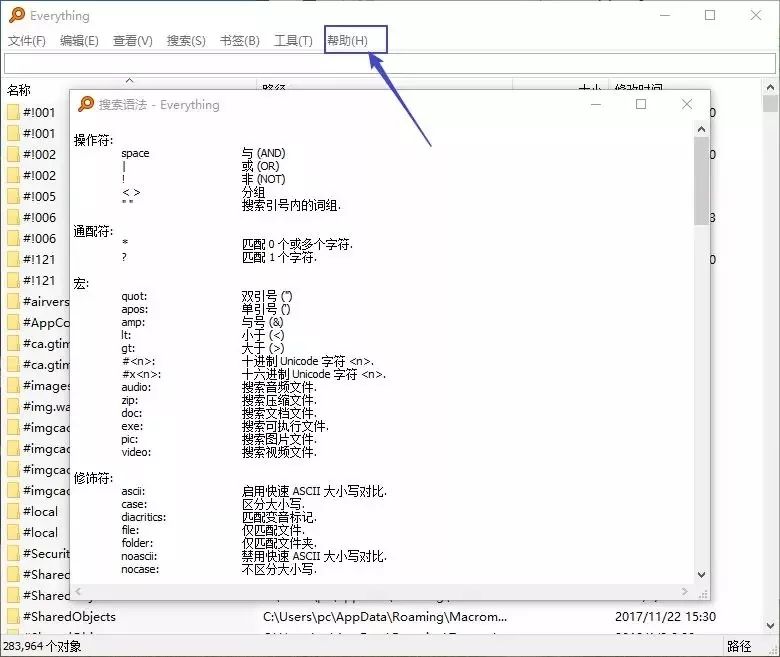Click the folder: modifier entry
This screenshot has width=780, height=657.
click(x=137, y=543)
